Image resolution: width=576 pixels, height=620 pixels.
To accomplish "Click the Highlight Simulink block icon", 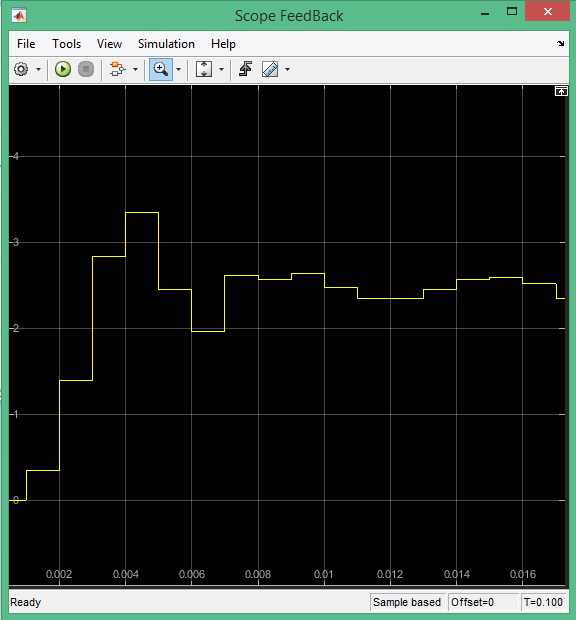I will (x=117, y=69).
